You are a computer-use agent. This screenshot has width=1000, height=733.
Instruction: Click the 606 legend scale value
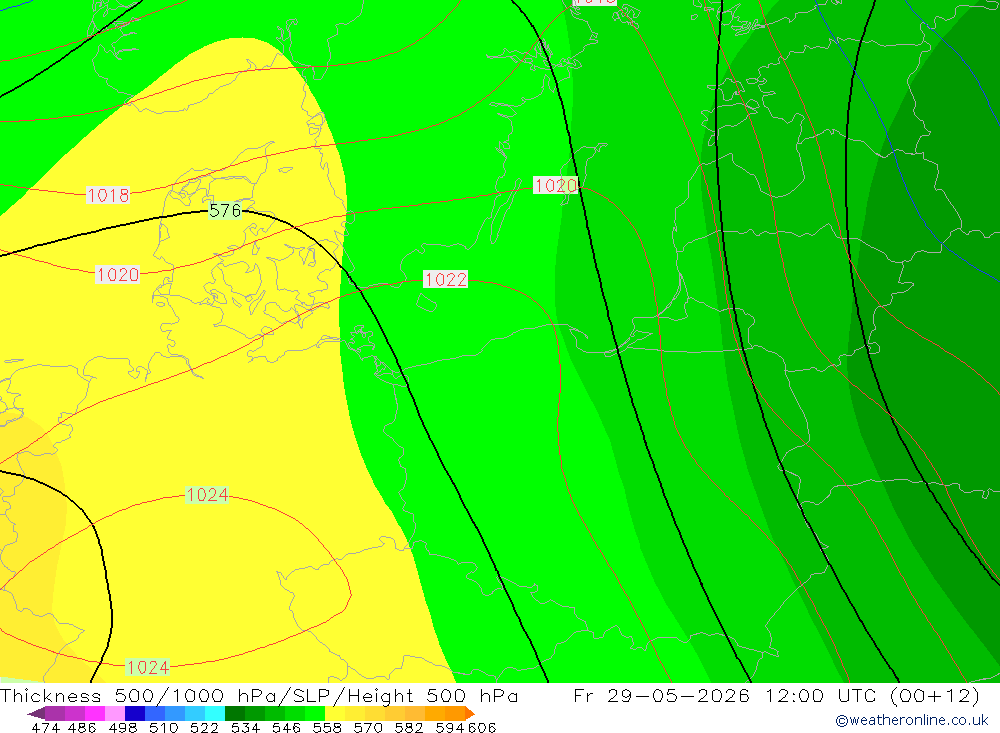pyautogui.click(x=482, y=727)
